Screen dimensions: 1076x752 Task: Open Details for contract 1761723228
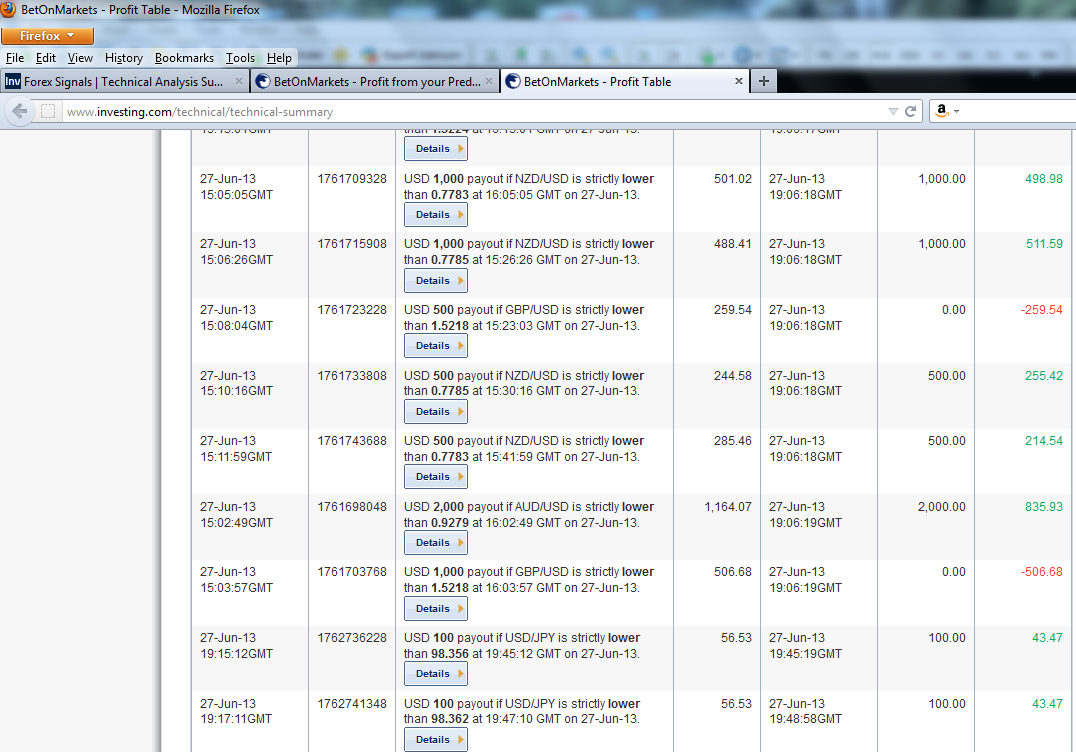point(436,346)
